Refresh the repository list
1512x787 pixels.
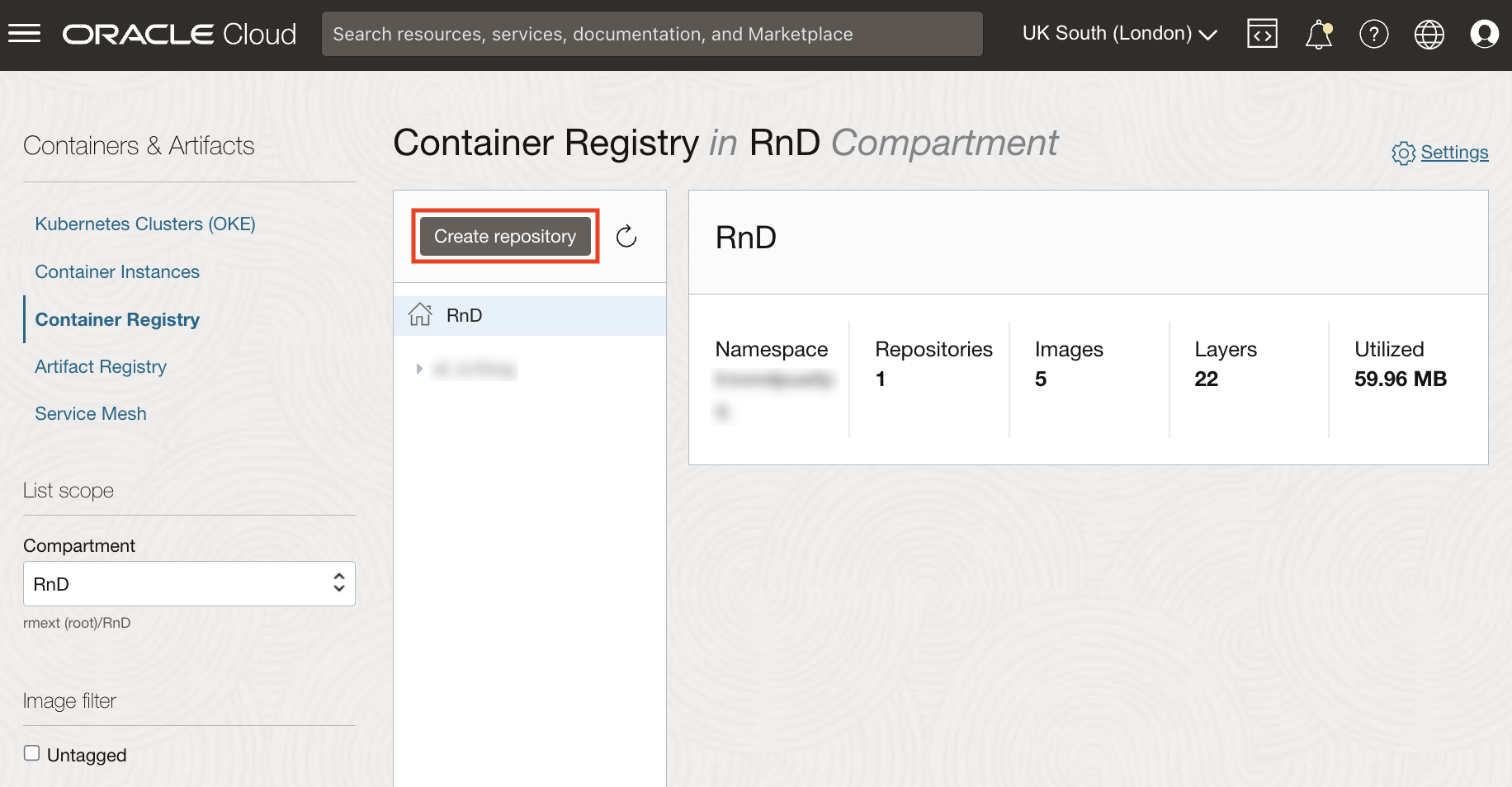pos(626,237)
